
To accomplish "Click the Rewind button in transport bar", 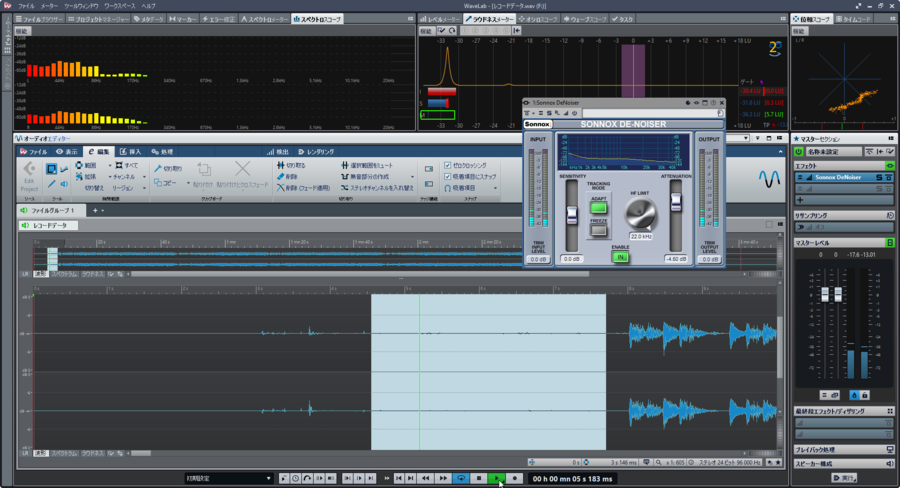I will [x=425, y=478].
